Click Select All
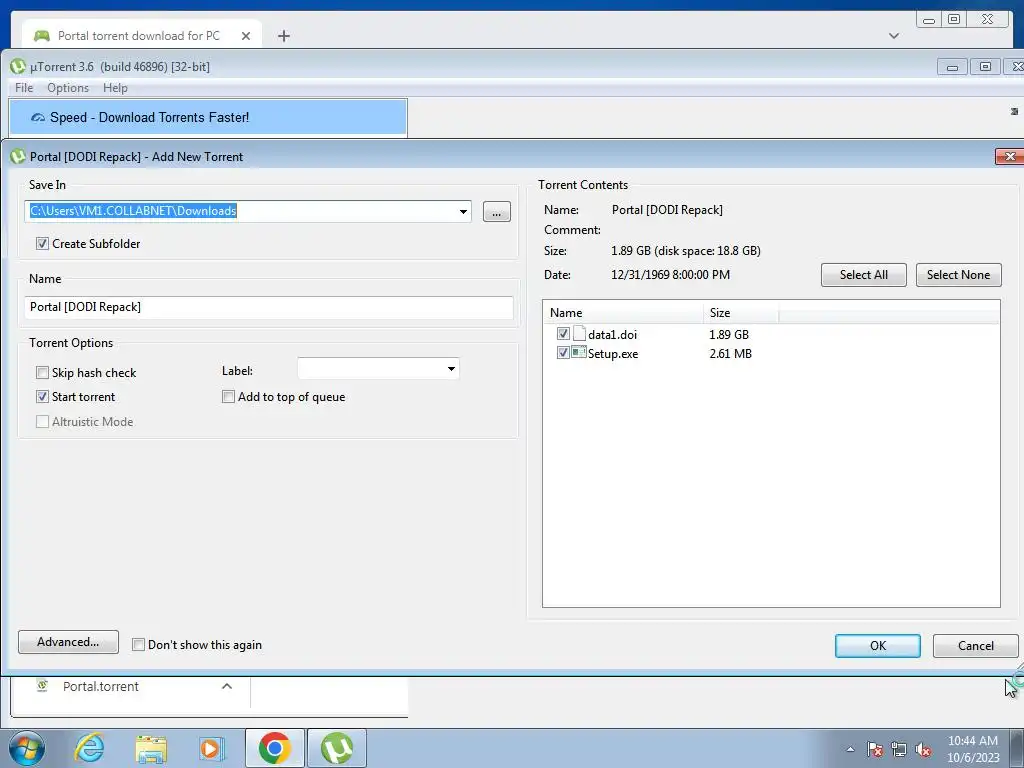 tap(863, 275)
